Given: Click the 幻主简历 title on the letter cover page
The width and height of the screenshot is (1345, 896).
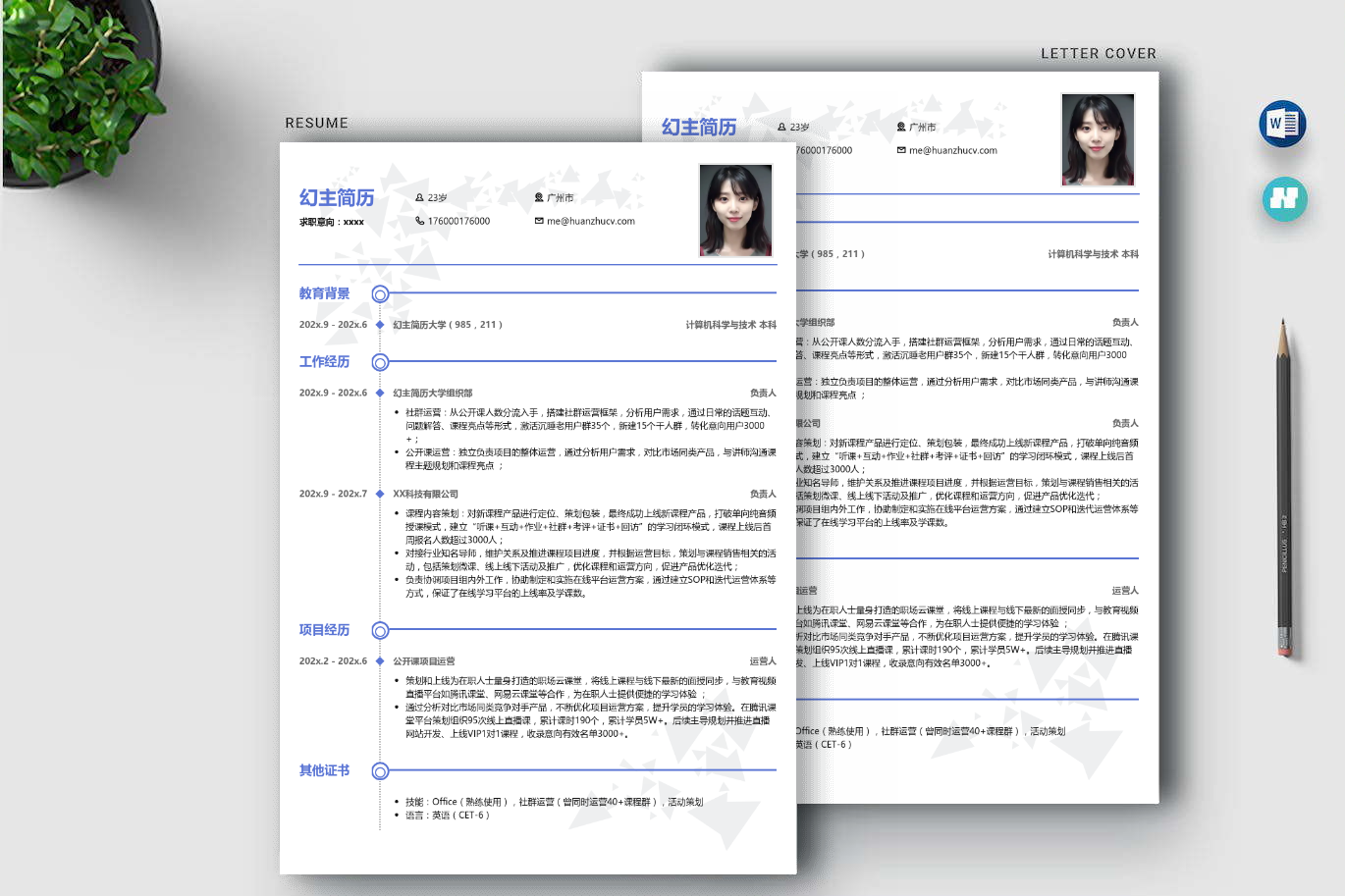Looking at the screenshot, I should click(699, 127).
